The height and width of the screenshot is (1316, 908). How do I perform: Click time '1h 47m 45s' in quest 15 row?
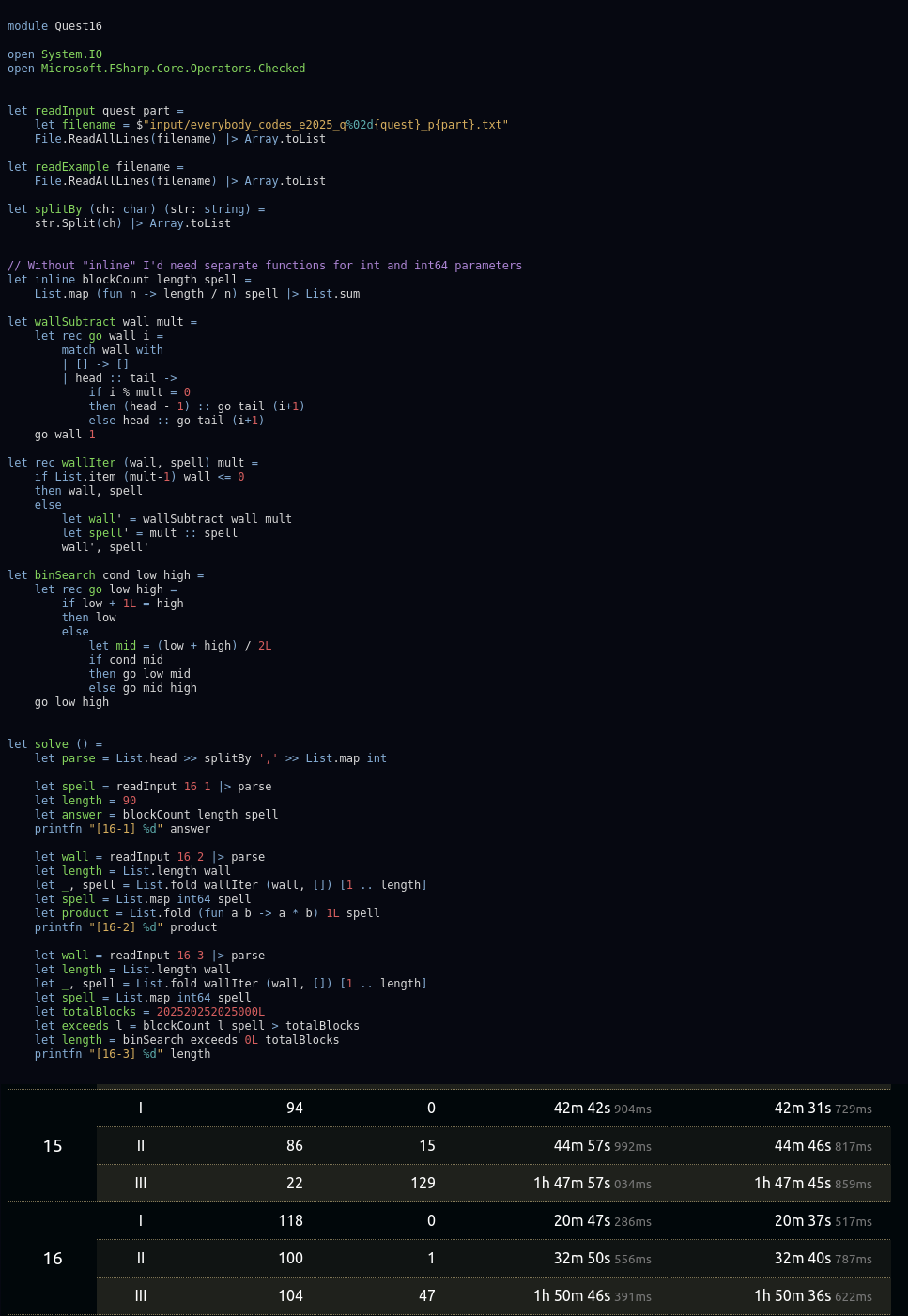(x=793, y=1184)
